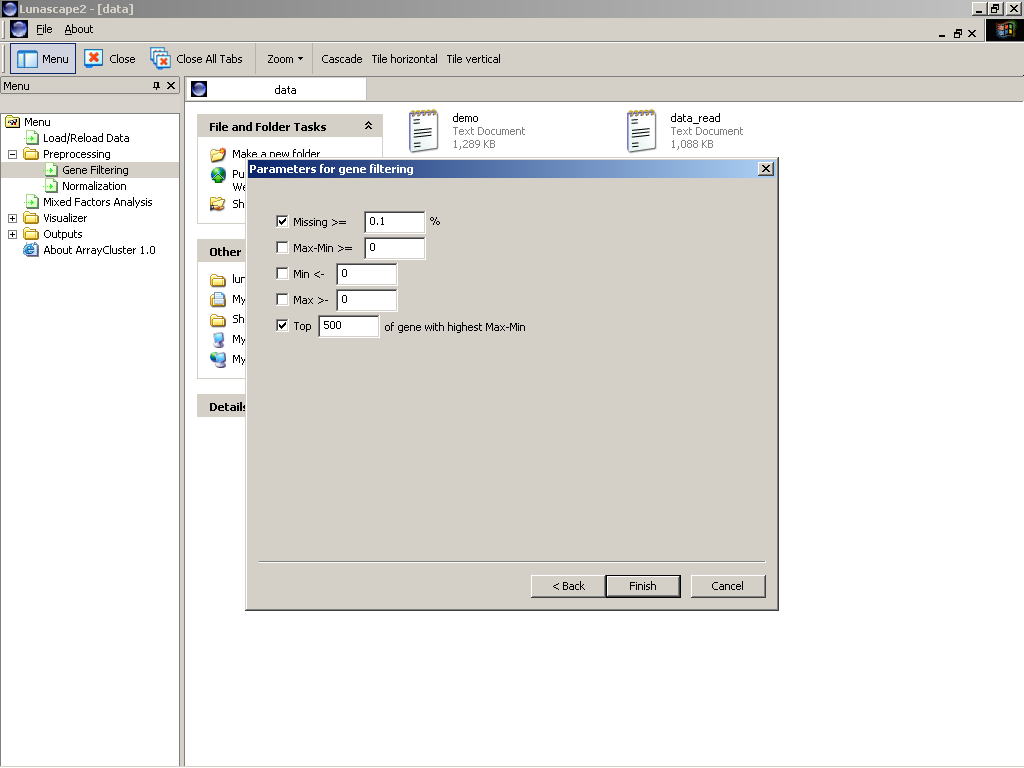Open About ArrayCluster 1.0 entry
This screenshot has height=768, width=1024.
tap(99, 250)
